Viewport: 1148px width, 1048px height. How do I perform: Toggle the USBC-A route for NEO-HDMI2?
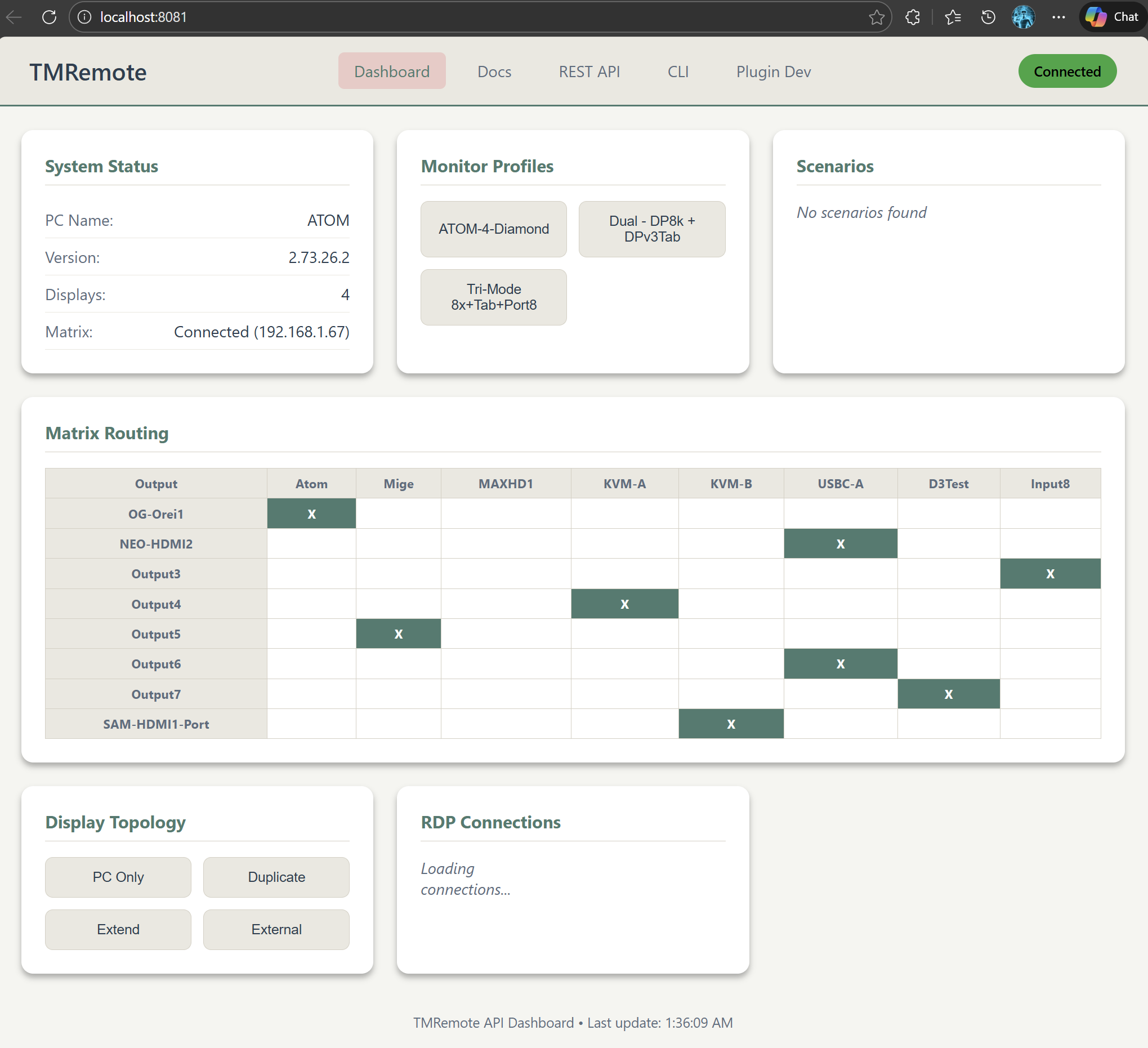pos(840,543)
